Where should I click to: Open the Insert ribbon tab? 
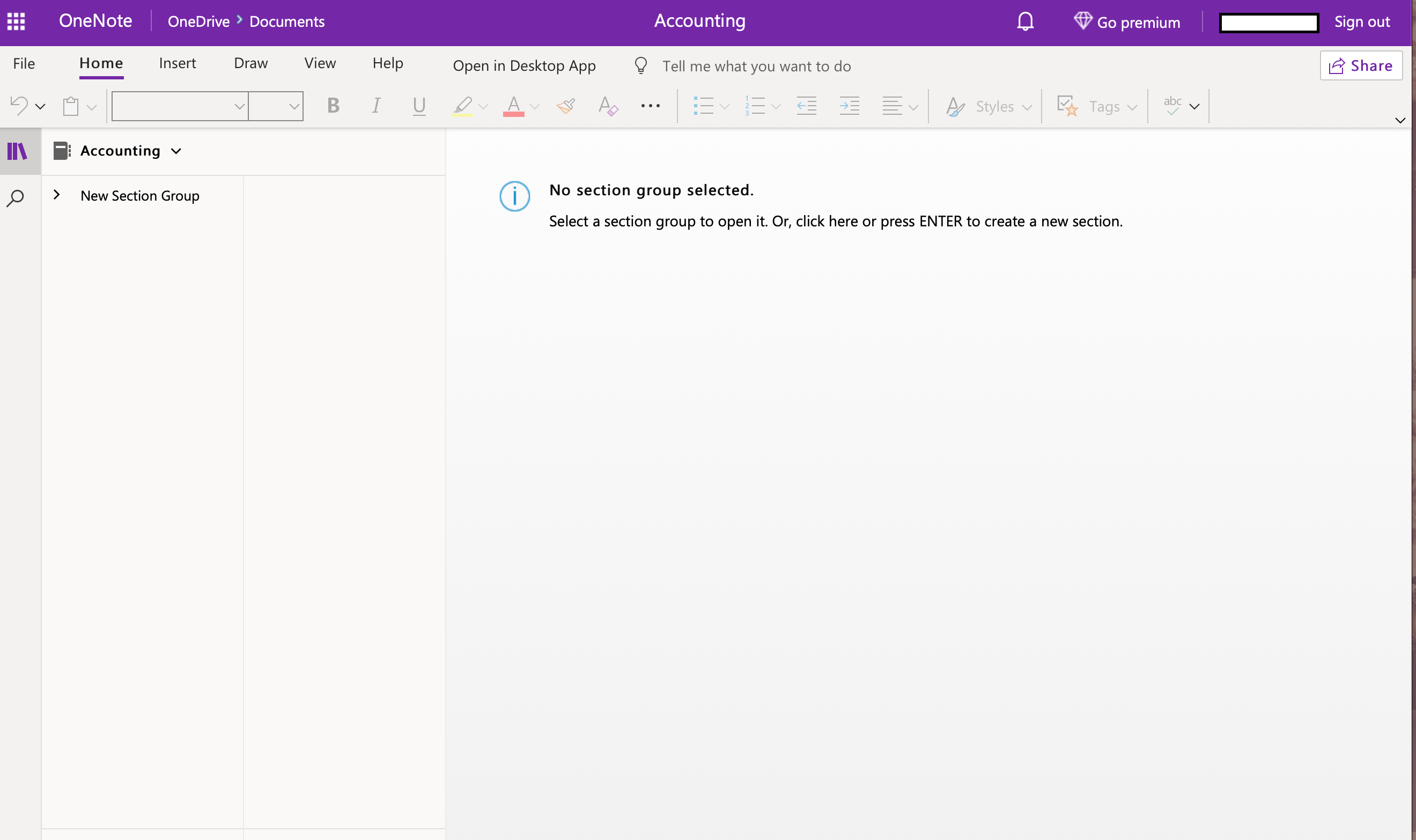coord(177,63)
